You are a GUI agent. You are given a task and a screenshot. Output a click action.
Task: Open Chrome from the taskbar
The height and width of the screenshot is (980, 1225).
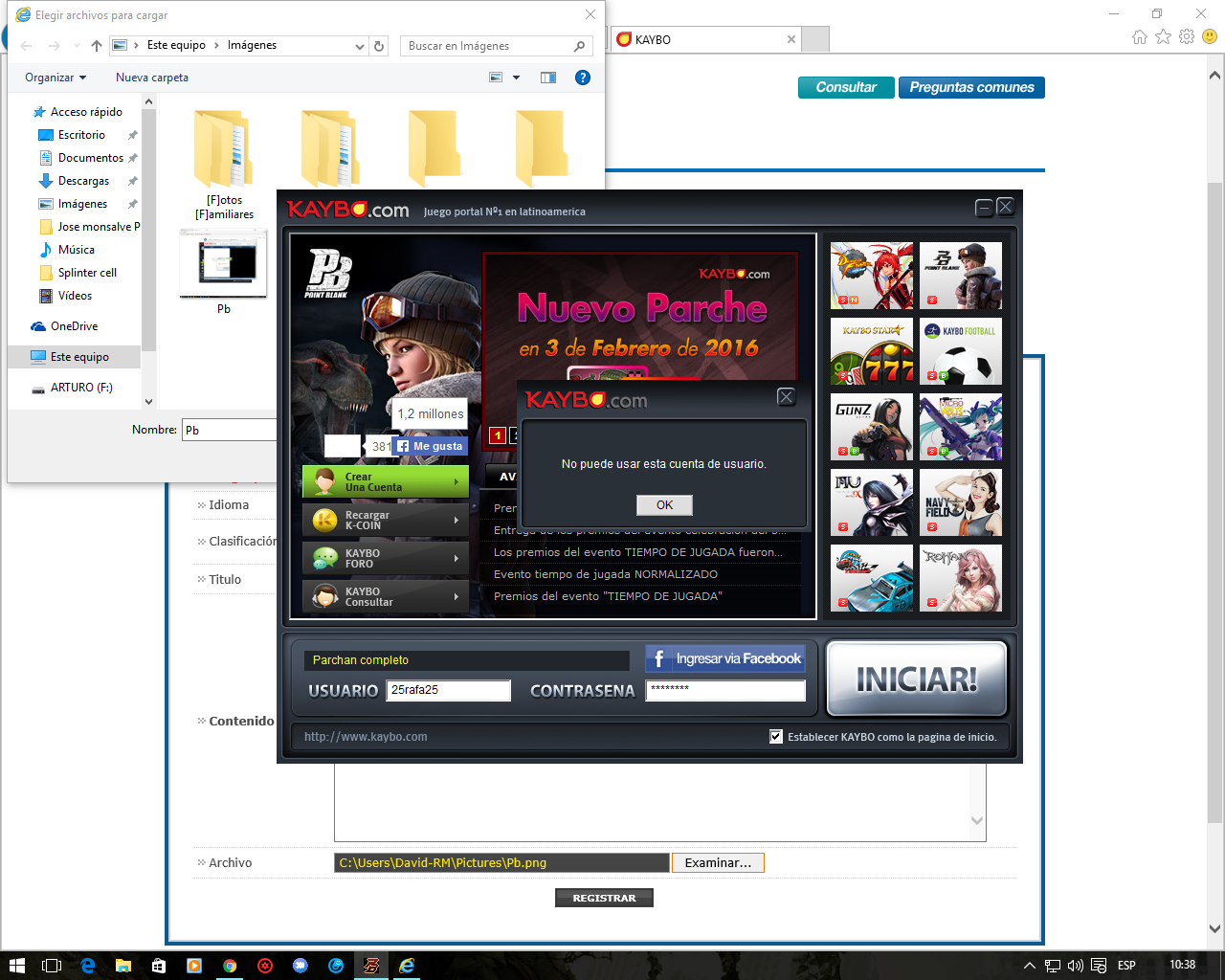tap(230, 966)
